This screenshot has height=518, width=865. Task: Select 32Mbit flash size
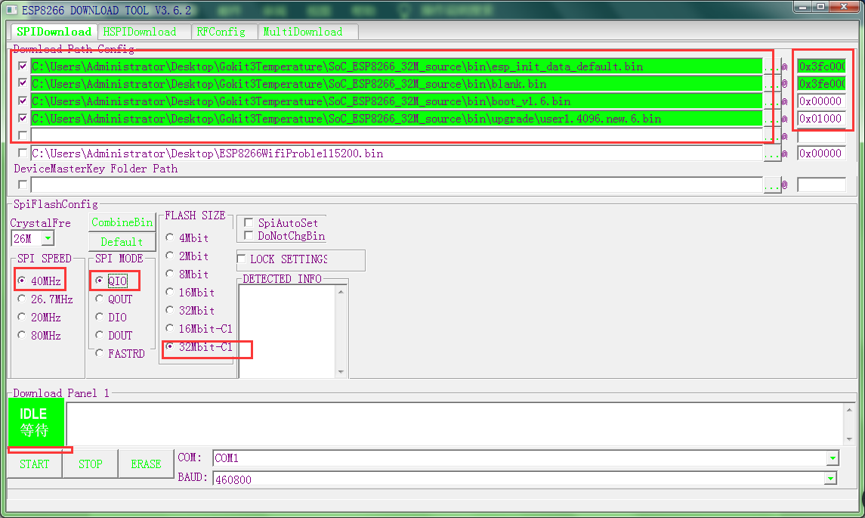coord(190,311)
